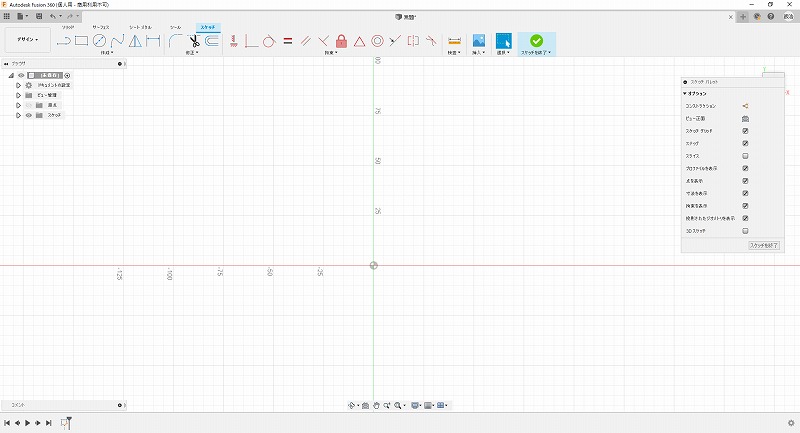Viewport: 800px width, 433px height.
Task: Select the Rectangle sketch tool
Action: (82, 41)
